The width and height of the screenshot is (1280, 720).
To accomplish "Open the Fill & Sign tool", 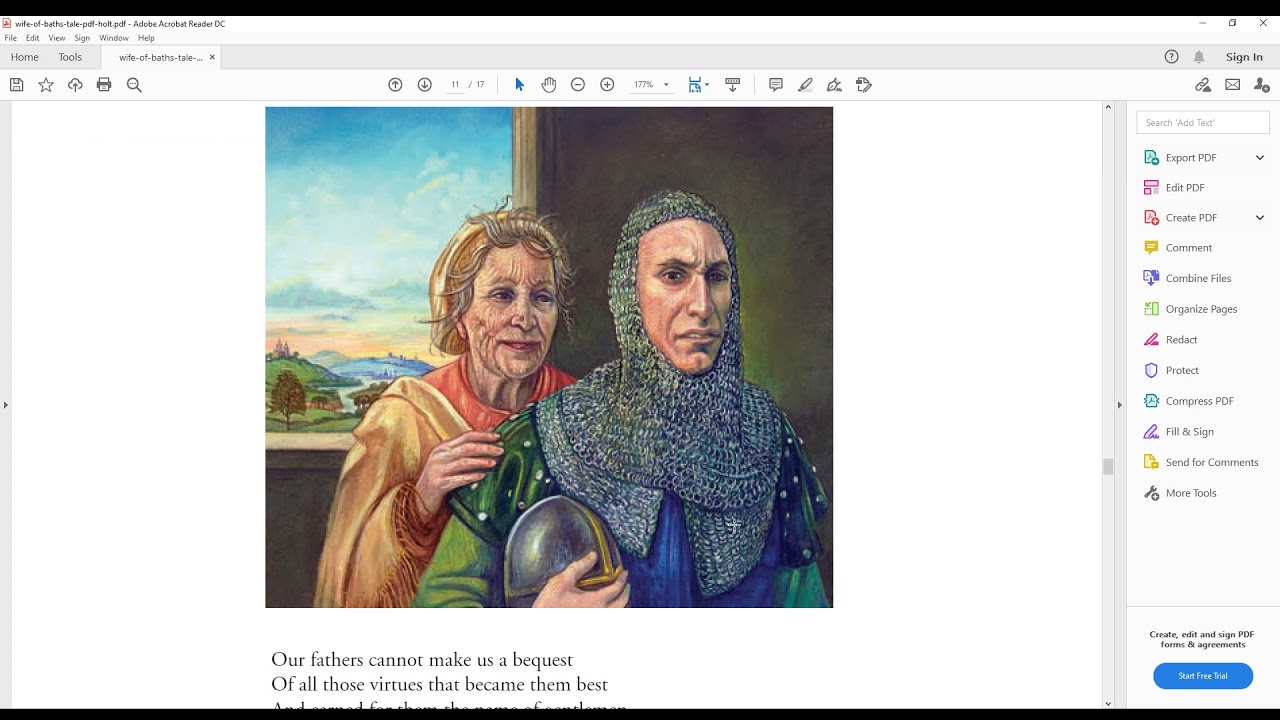I will 1189,432.
